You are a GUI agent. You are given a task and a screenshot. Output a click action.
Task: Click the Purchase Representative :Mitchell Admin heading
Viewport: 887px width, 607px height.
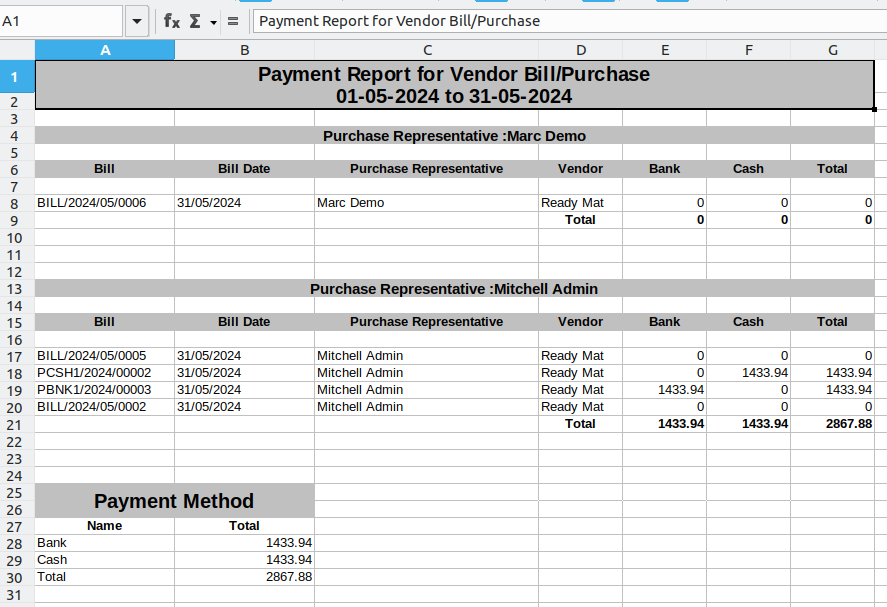click(454, 289)
